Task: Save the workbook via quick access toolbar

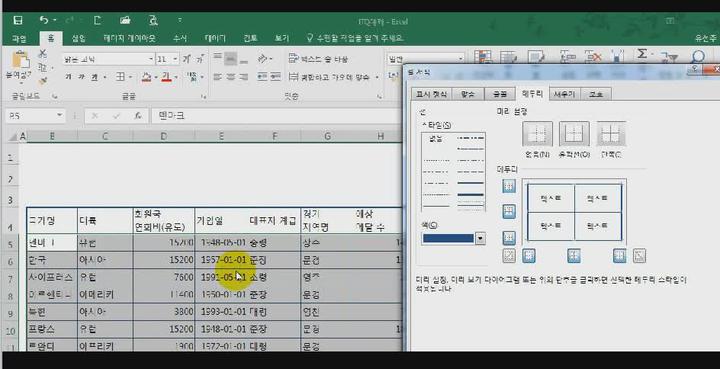Action: coord(17,20)
